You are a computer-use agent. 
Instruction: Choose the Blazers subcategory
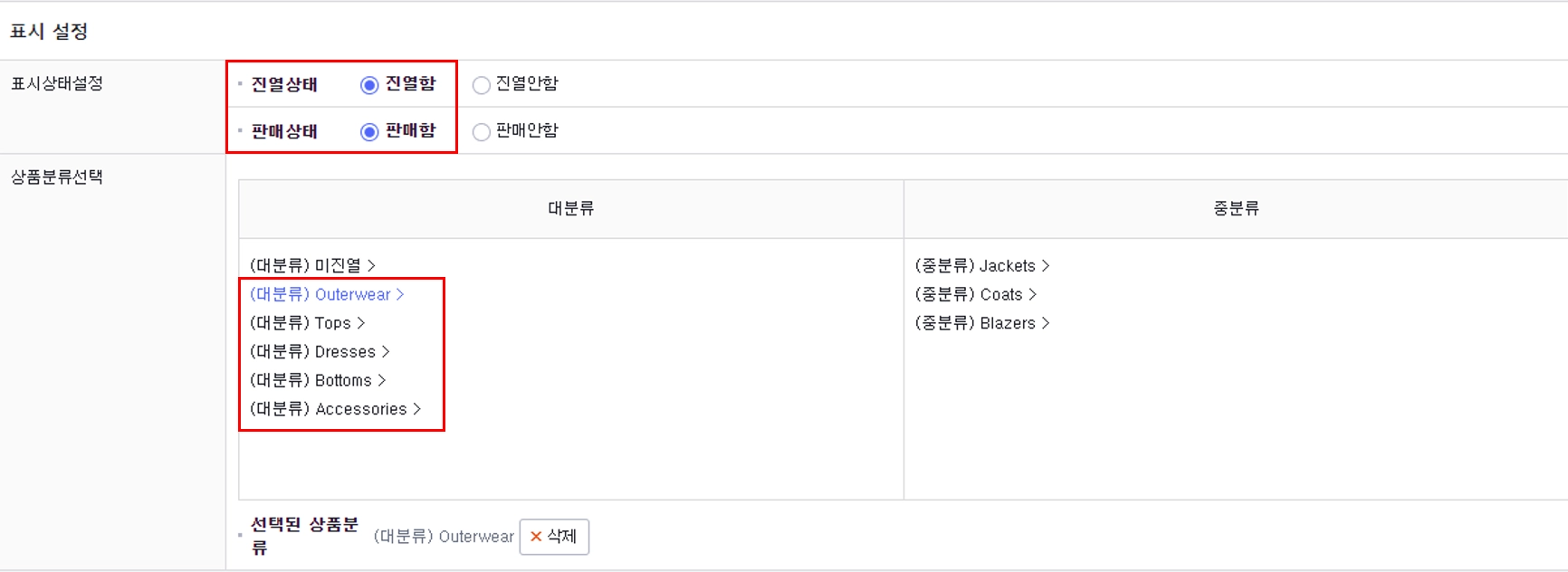point(975,323)
